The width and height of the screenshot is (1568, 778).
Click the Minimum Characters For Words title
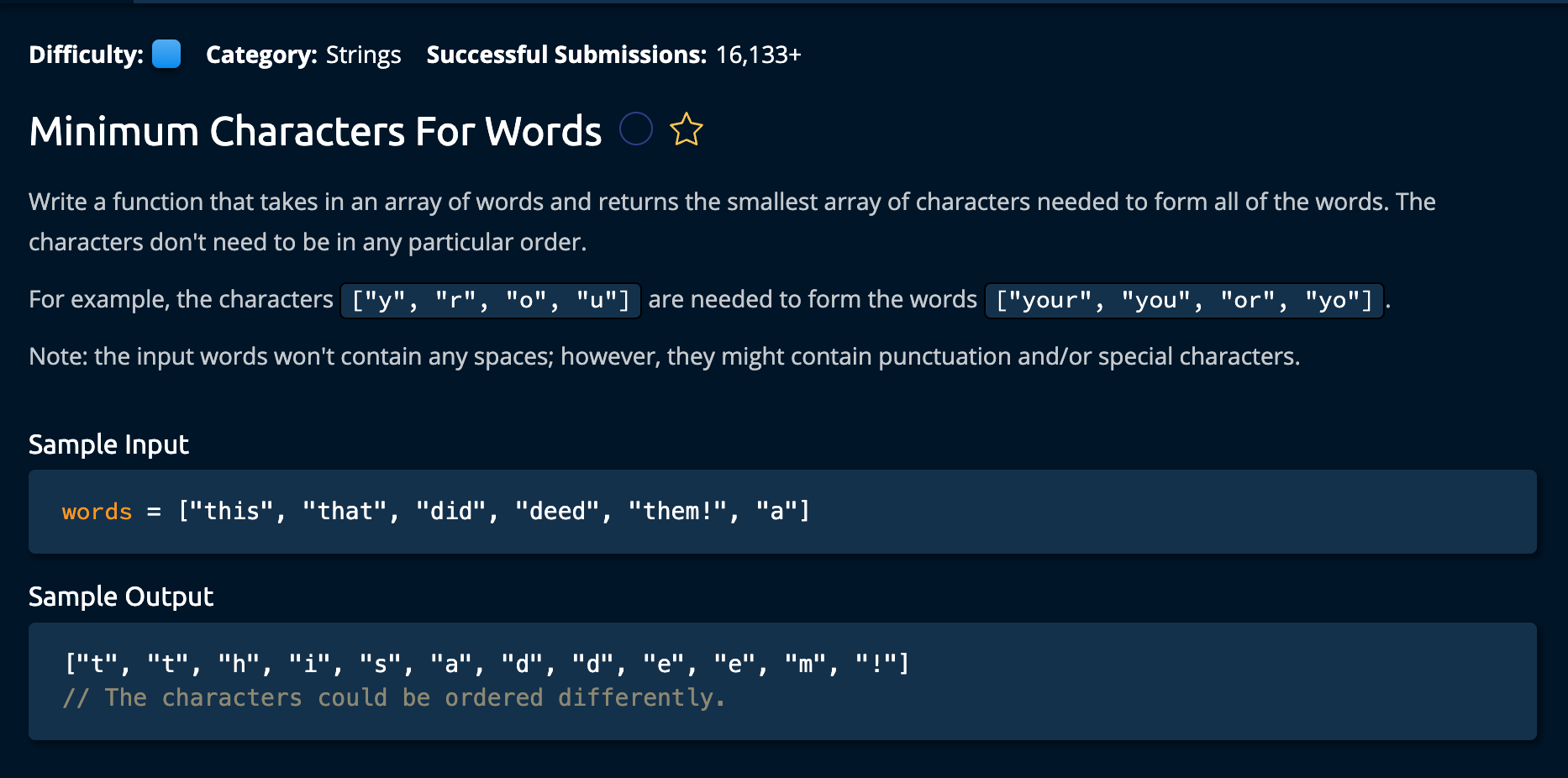[x=315, y=131]
